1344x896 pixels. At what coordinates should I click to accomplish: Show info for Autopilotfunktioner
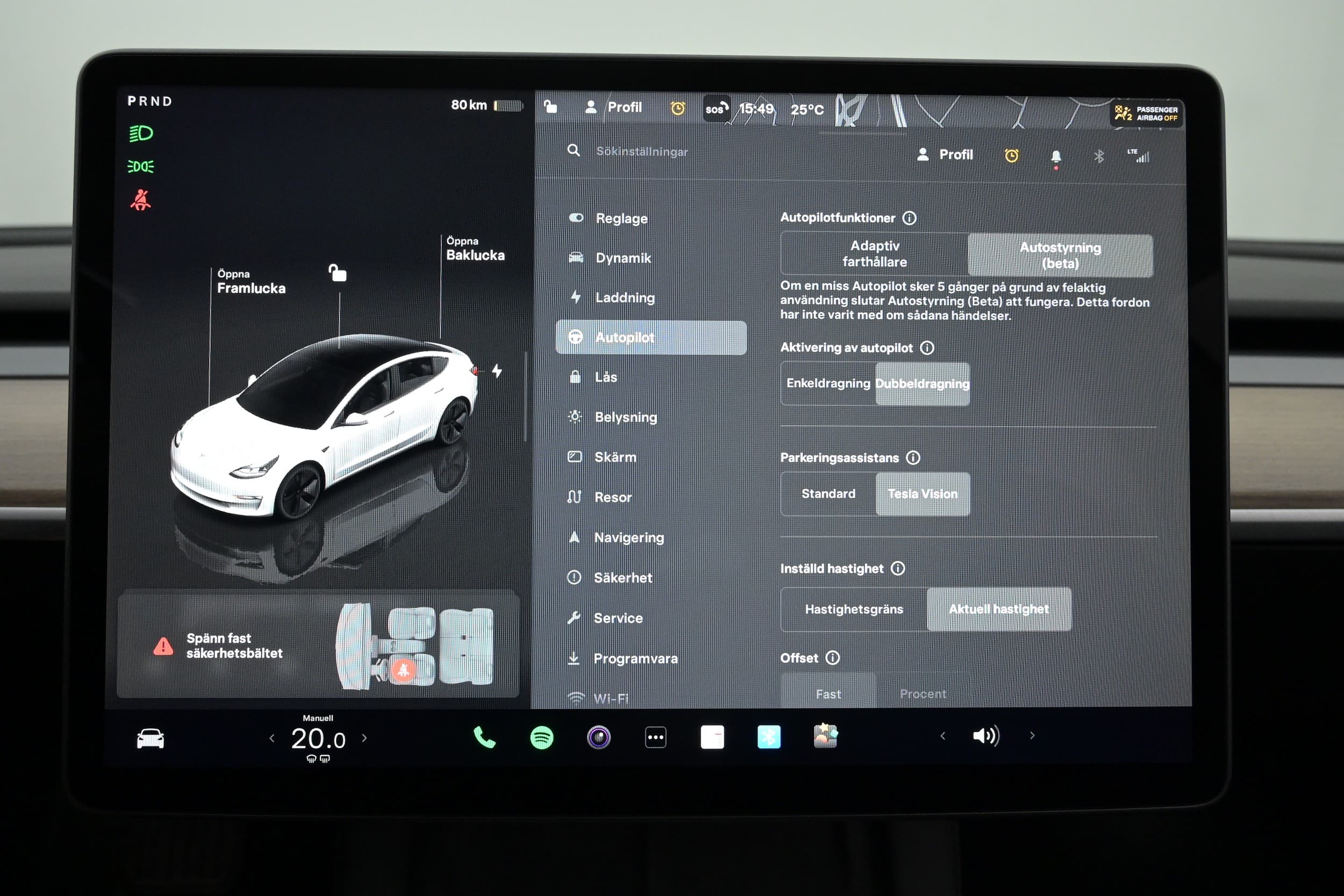[909, 218]
